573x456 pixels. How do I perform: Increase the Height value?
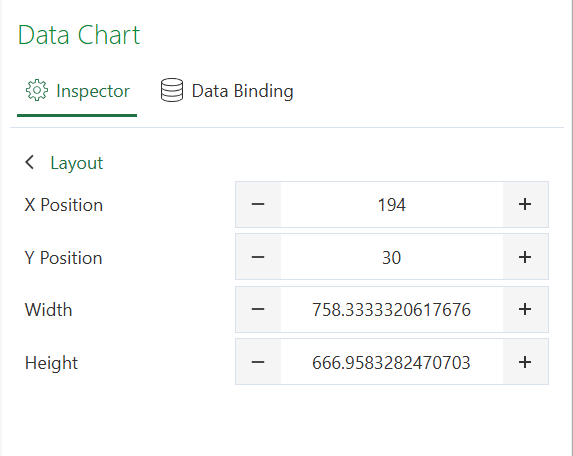point(525,362)
